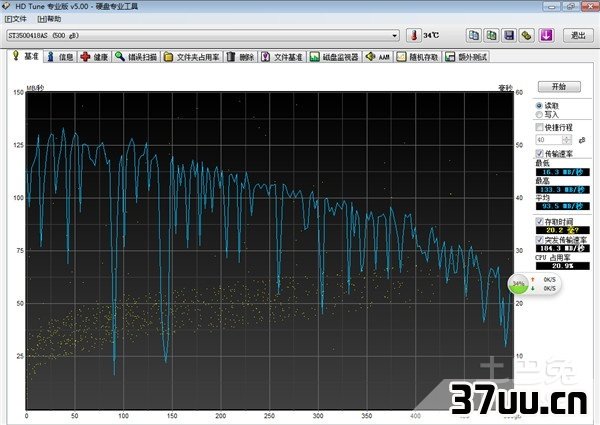
Task: Click the short stroke size field showing 40
Action: coord(549,140)
